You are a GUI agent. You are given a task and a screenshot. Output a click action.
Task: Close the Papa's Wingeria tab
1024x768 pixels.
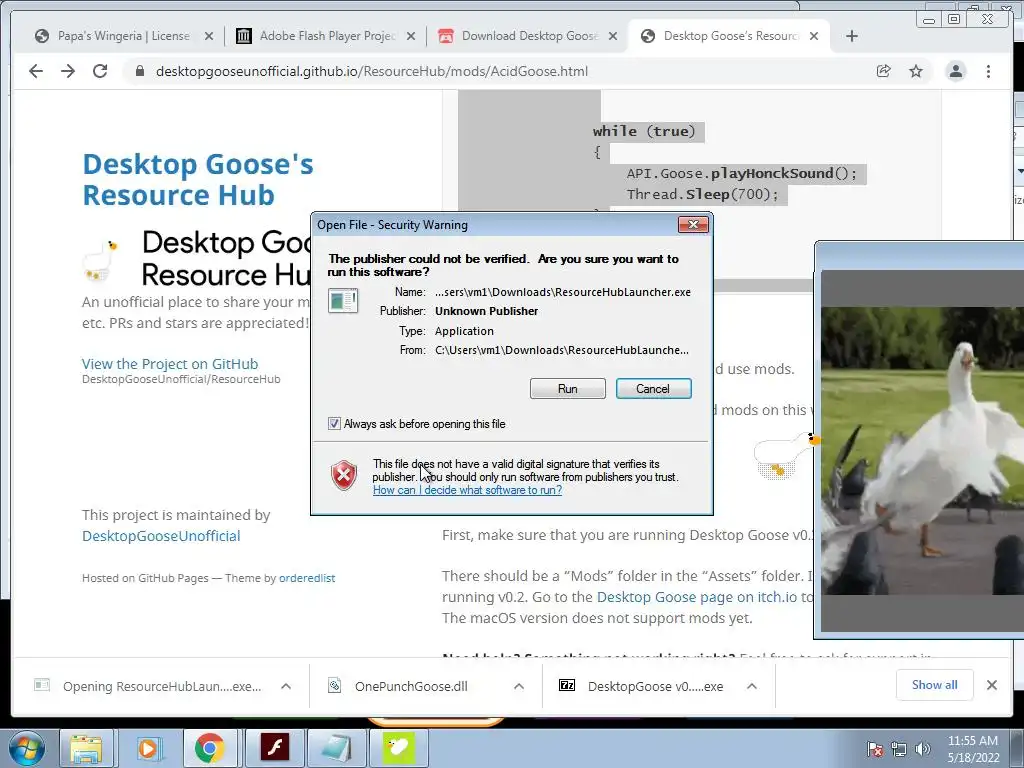coord(209,37)
